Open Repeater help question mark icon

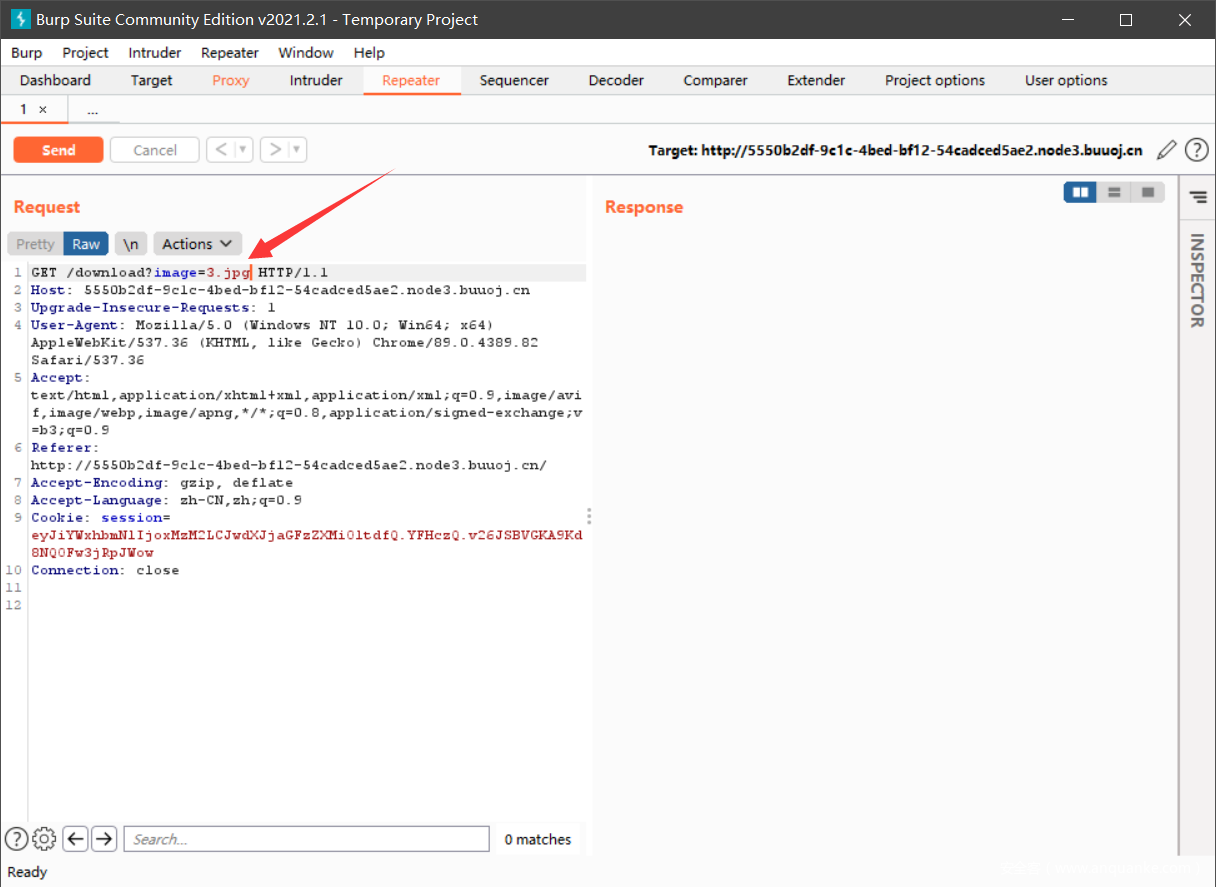(1196, 150)
